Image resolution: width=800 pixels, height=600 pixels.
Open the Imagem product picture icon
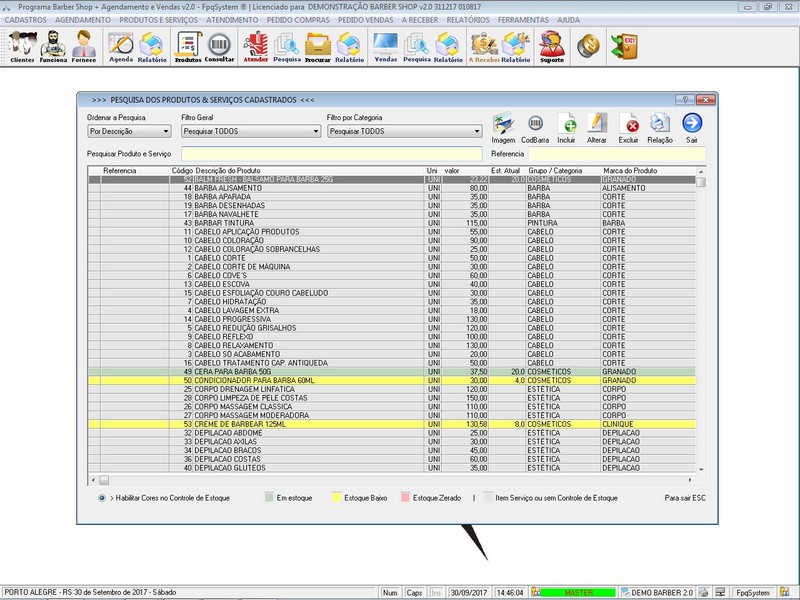pos(504,124)
